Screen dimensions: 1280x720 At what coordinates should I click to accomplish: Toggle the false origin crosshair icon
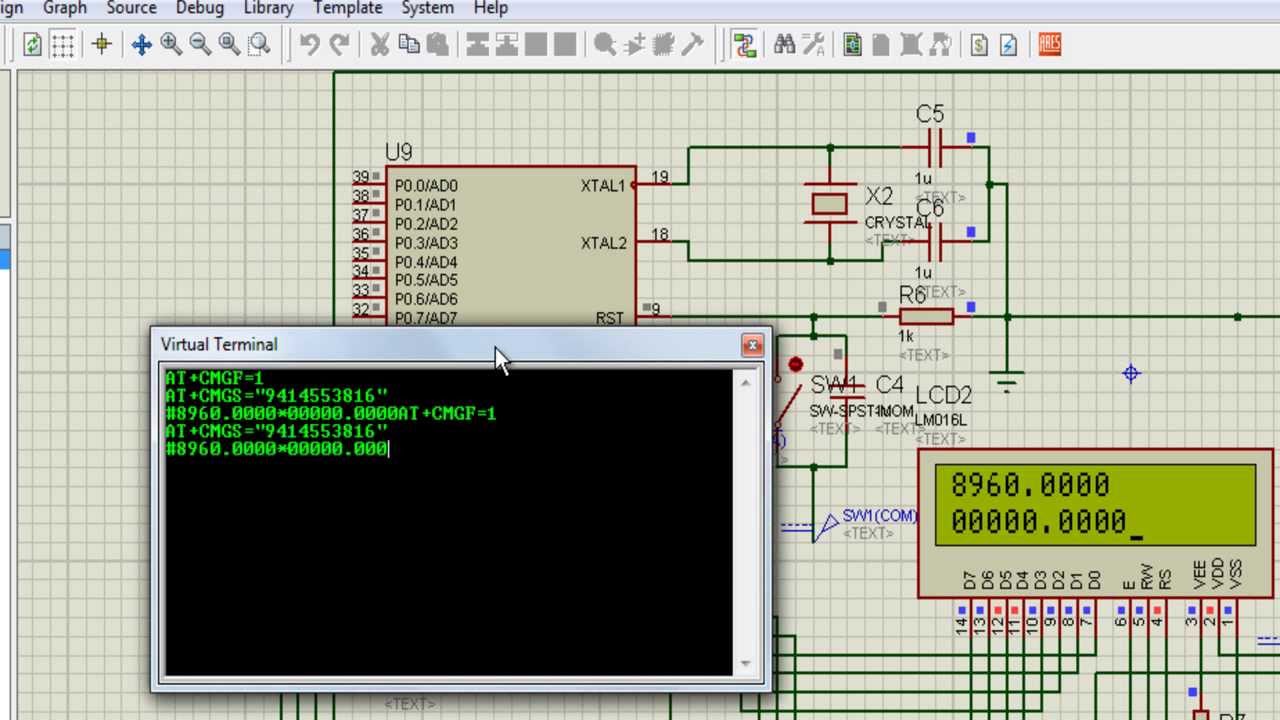click(101, 44)
